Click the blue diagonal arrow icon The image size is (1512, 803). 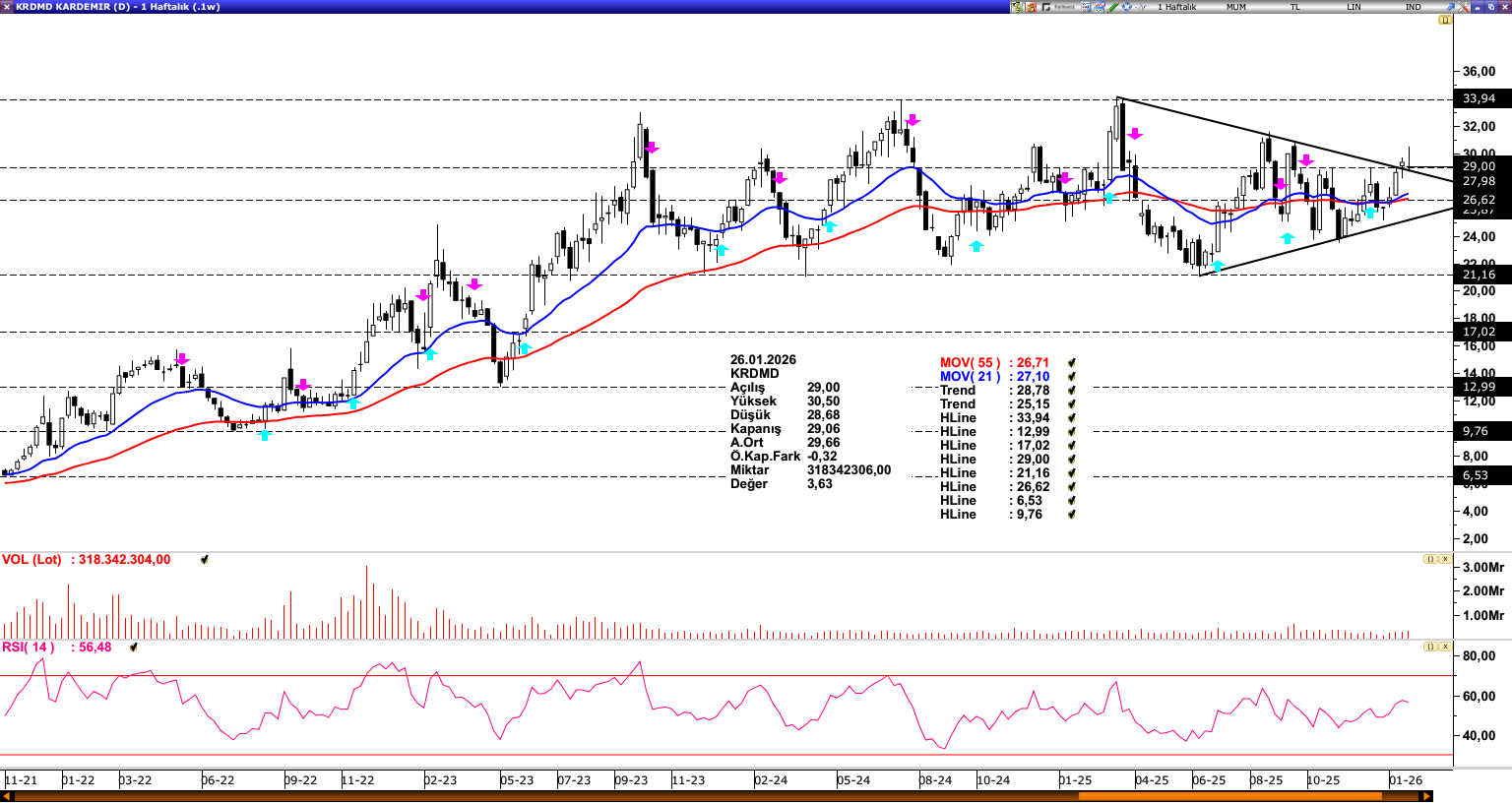pyautogui.click(x=1450, y=7)
